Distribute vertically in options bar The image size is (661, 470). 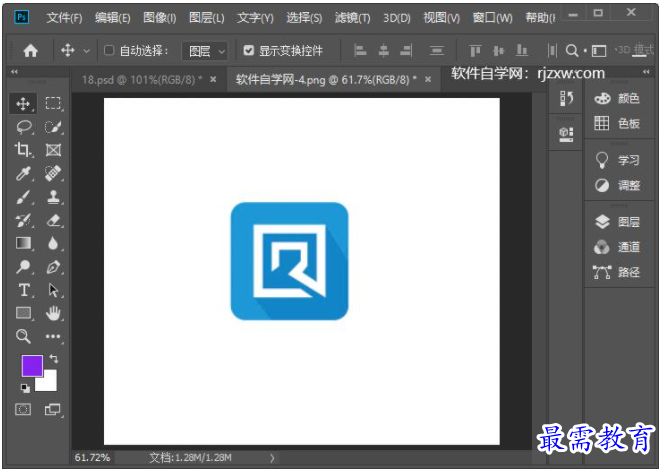(437, 51)
